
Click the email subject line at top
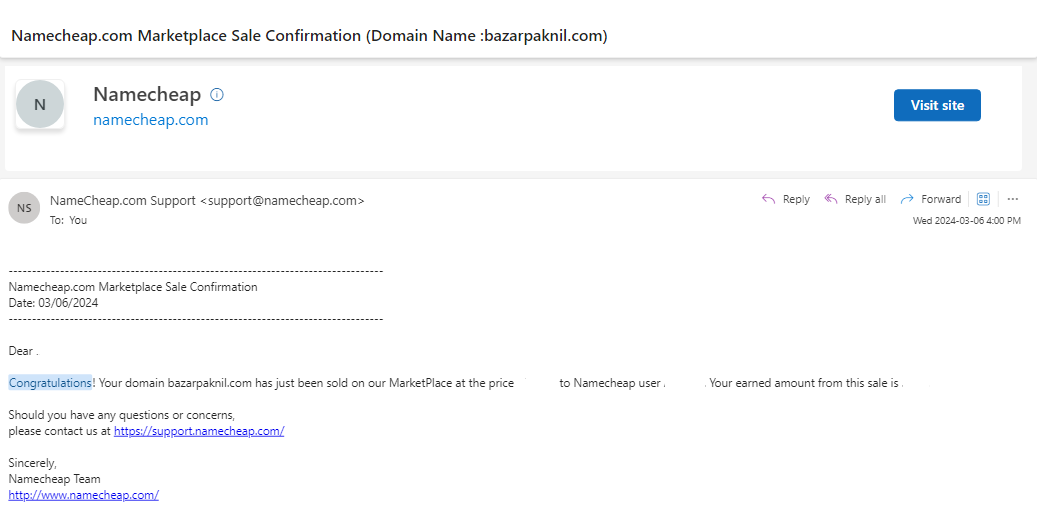pos(310,36)
